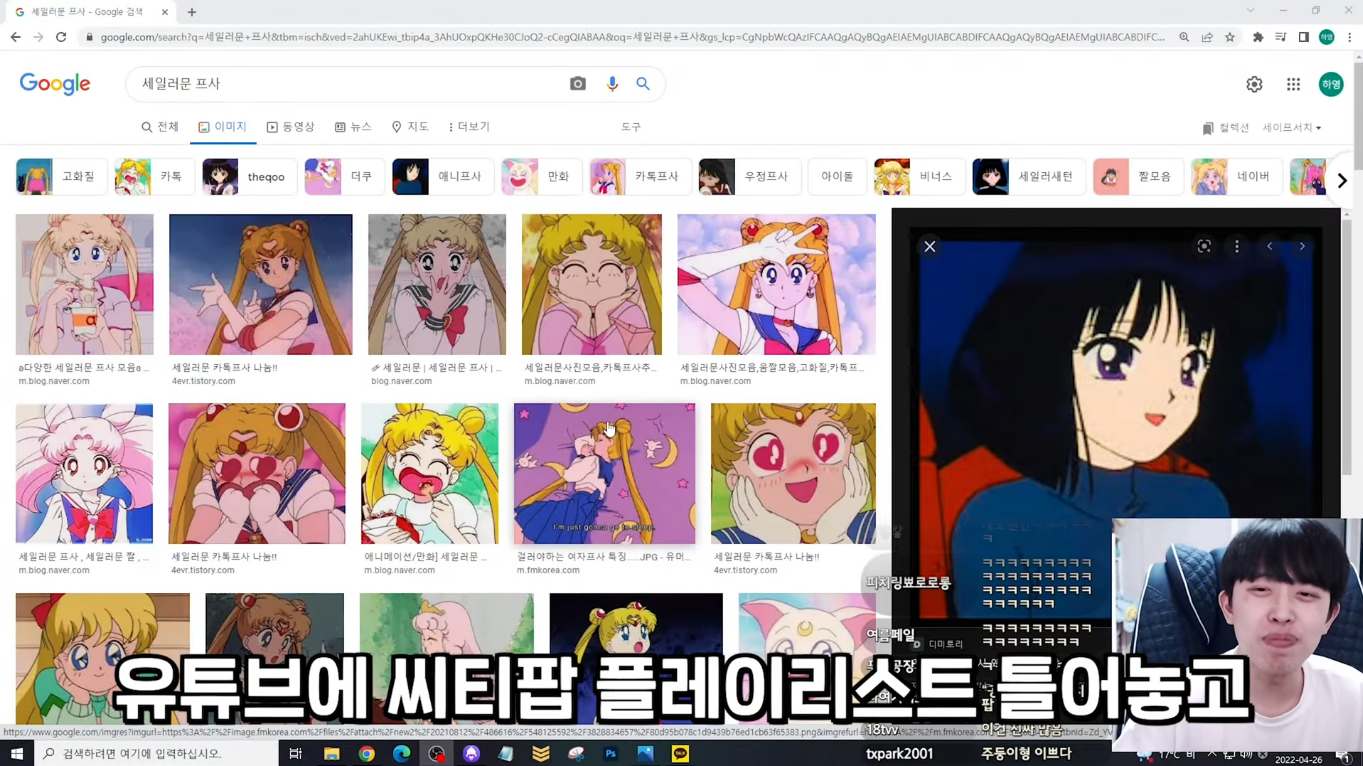Image resolution: width=1363 pixels, height=766 pixels.
Task: Open the zoom indicator in the address bar
Action: click(x=1184, y=37)
